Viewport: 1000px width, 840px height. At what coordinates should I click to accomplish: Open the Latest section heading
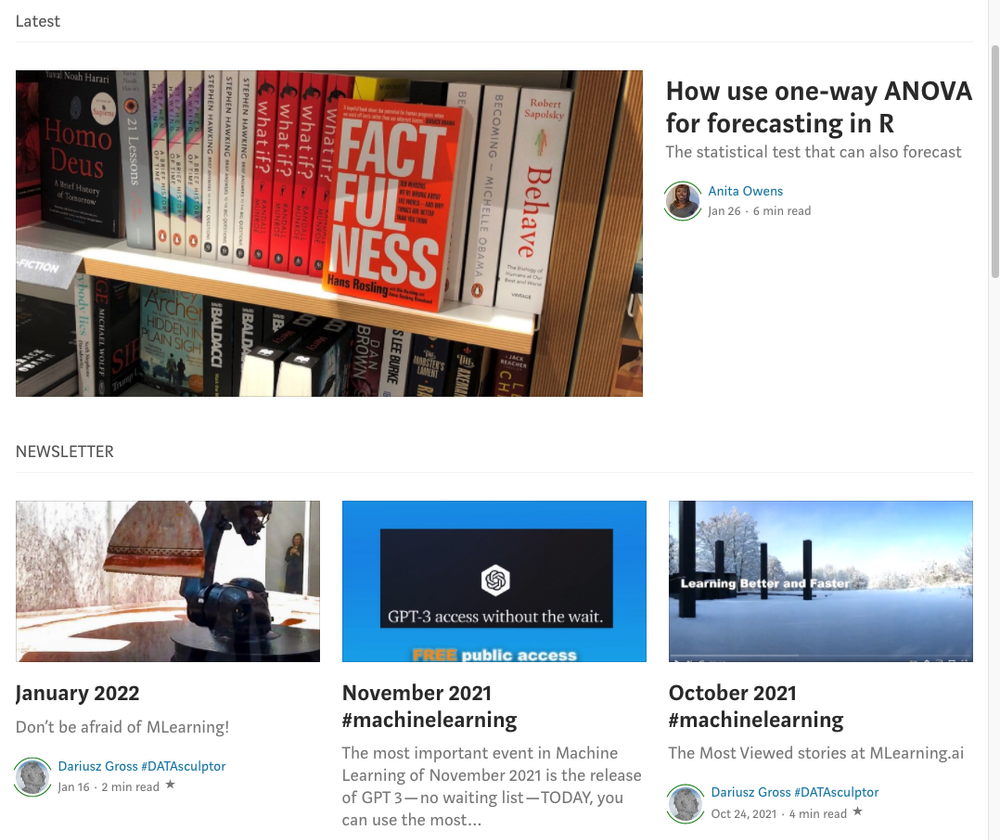click(x=38, y=21)
